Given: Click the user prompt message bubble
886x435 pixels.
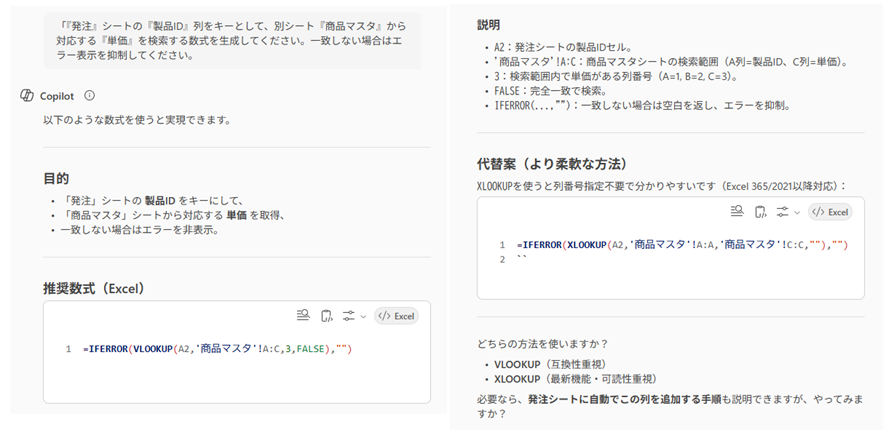Looking at the screenshot, I should 232,41.
